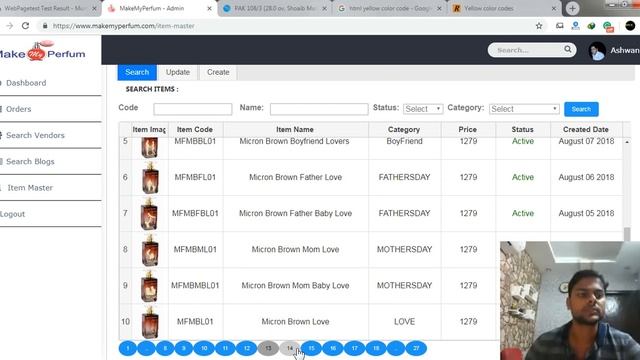Switch to the Create tab

point(218,72)
